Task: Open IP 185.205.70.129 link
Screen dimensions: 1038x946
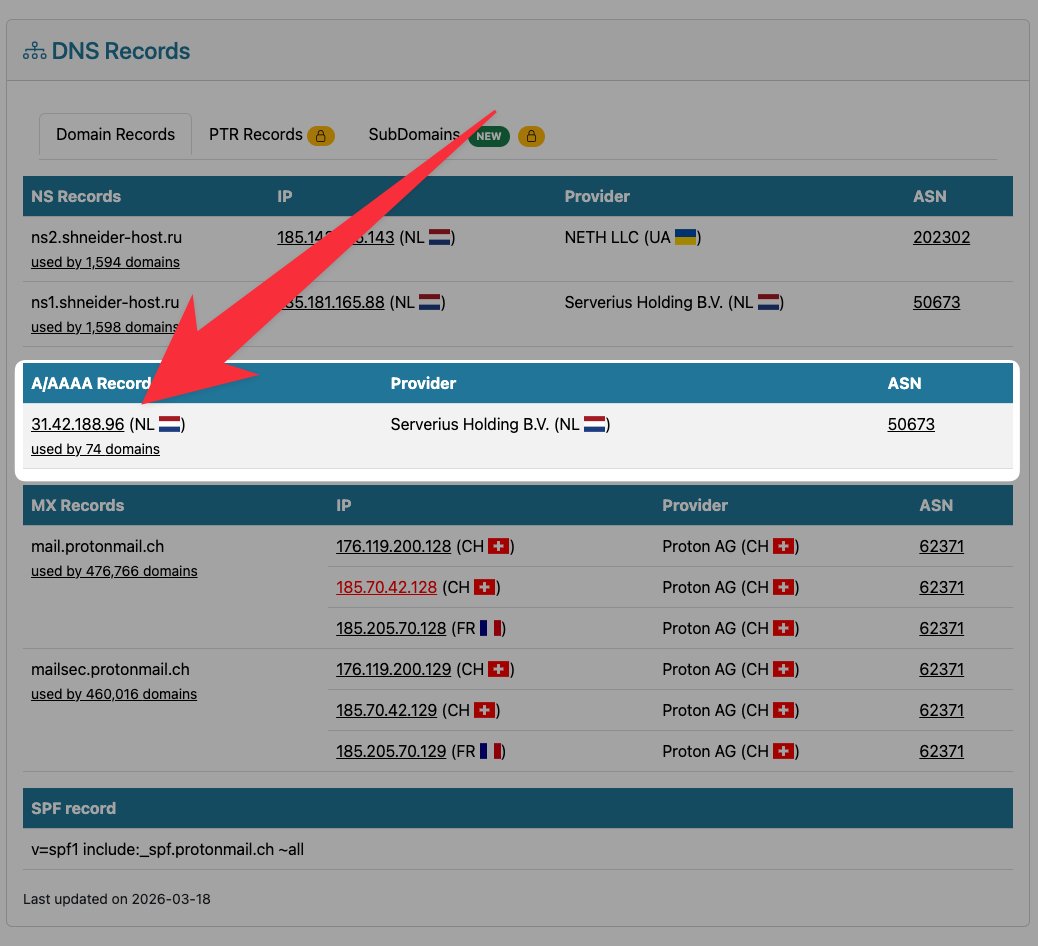Action: (391, 751)
